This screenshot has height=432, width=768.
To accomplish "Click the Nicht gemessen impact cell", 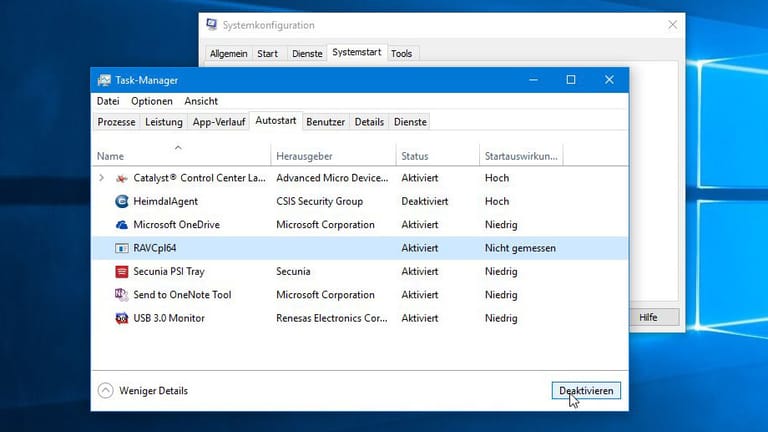I will click(520, 248).
